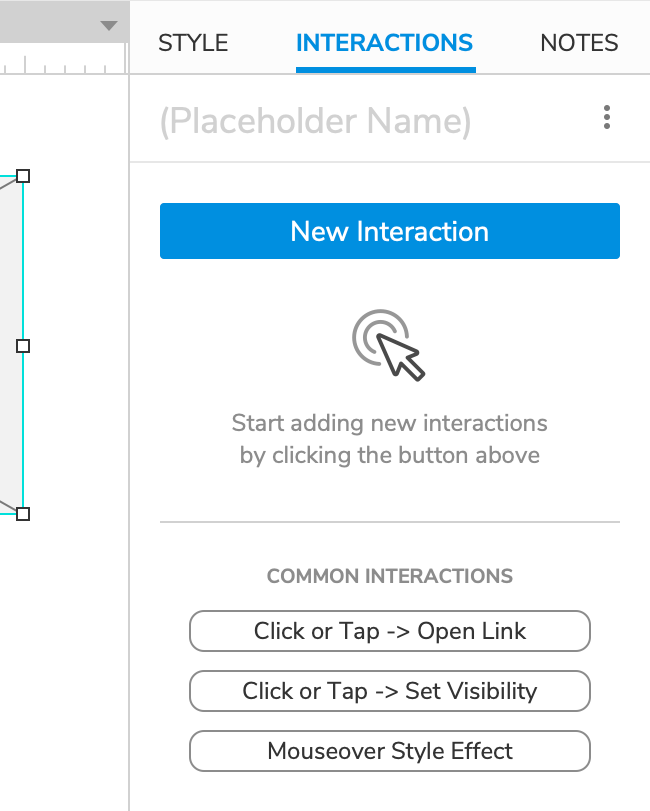Click the bottom-right selection resize handle
The height and width of the screenshot is (811, 650).
(23, 513)
